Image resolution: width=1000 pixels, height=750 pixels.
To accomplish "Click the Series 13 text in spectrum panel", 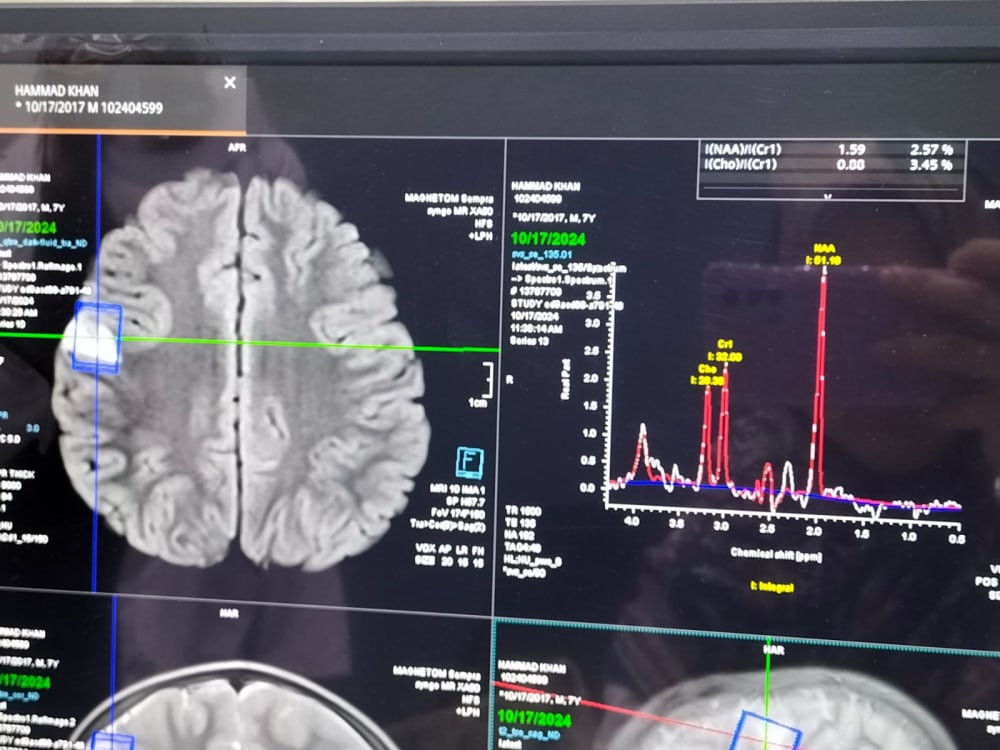I will pyautogui.click(x=529, y=341).
